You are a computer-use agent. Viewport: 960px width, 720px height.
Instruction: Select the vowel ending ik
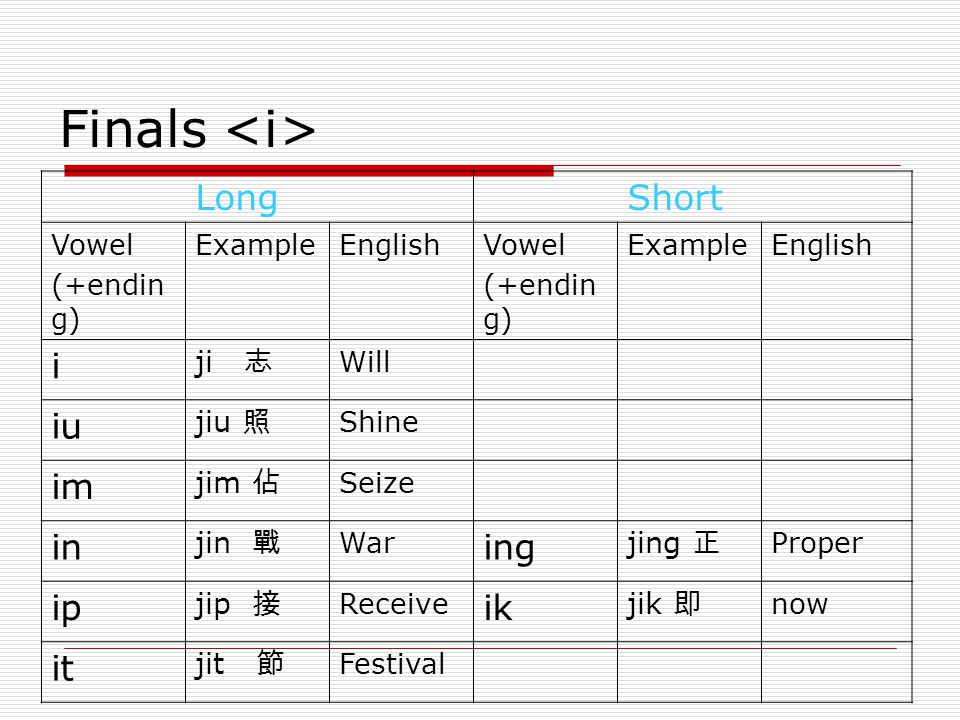coord(498,607)
